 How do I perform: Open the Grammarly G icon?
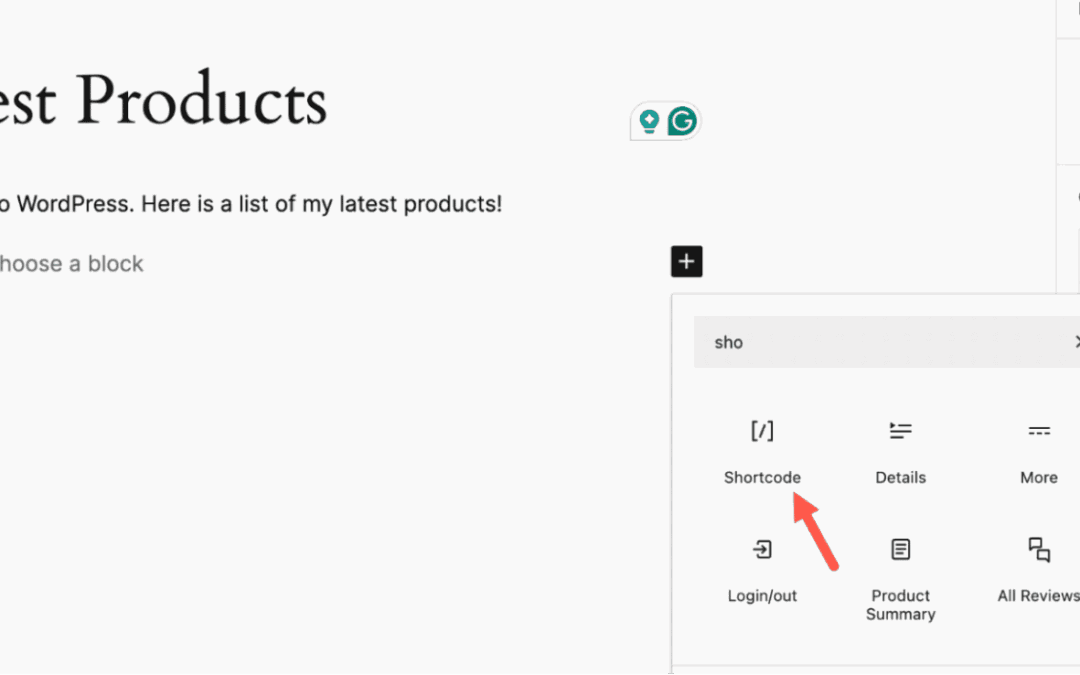click(x=682, y=122)
